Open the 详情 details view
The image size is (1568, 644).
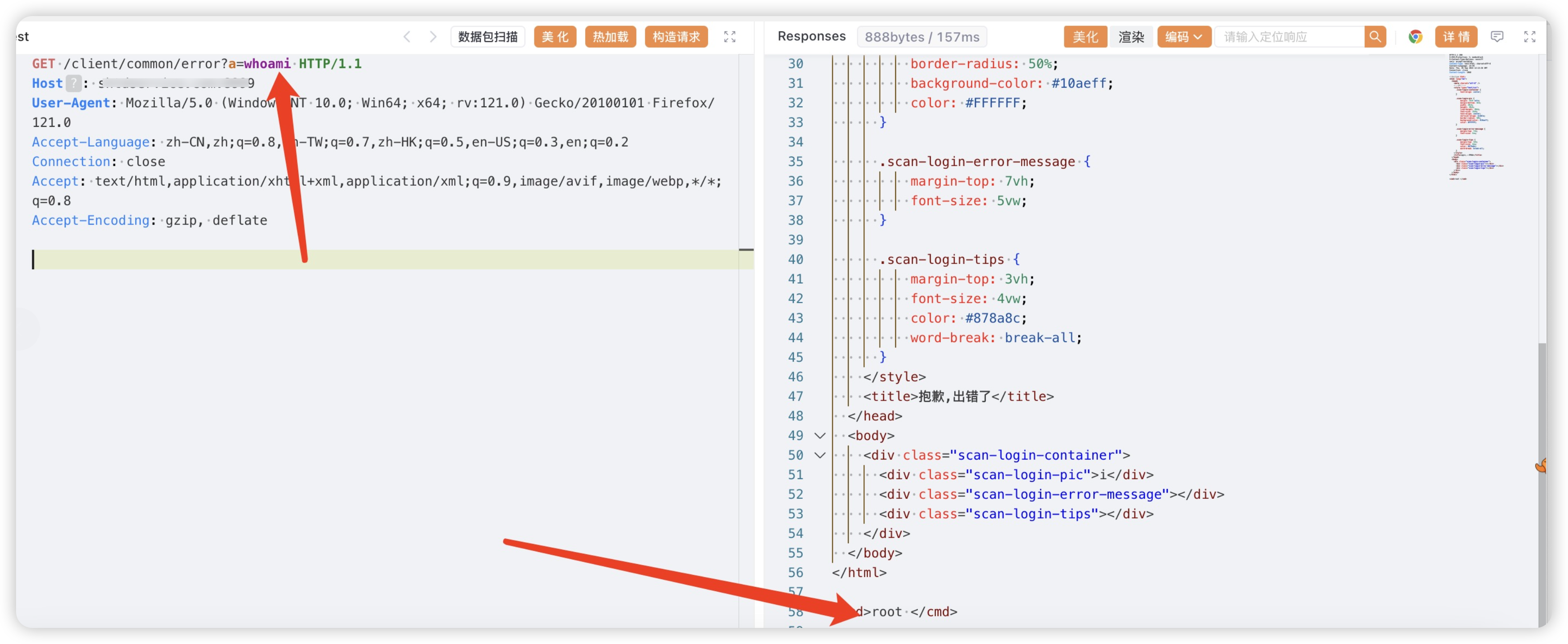1456,37
